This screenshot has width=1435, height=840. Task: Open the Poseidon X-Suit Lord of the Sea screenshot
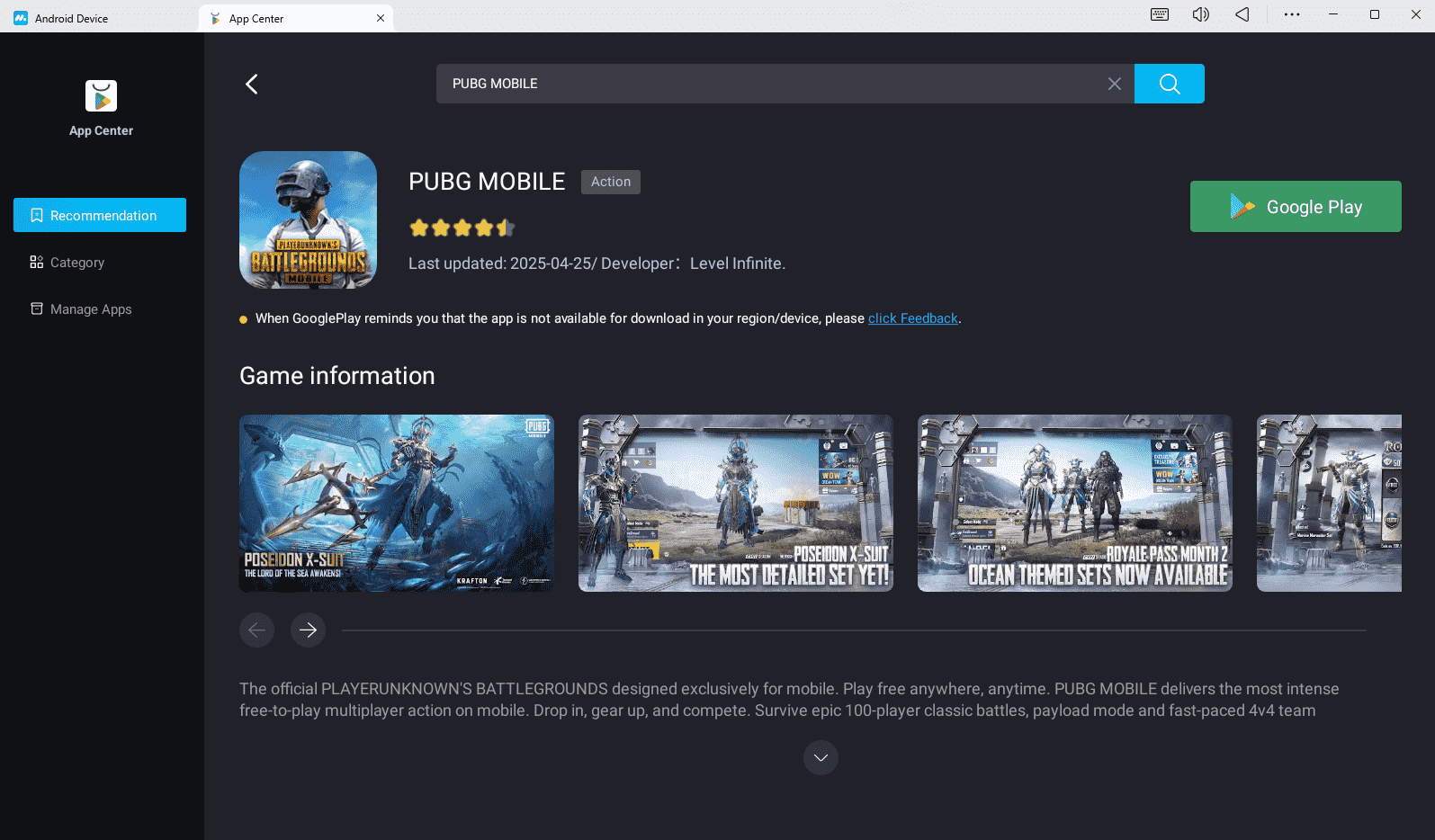pyautogui.click(x=397, y=503)
